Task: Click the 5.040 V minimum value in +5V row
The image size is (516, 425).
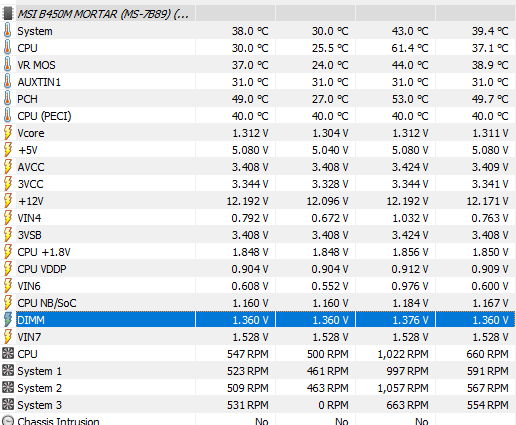Action: 330,150
